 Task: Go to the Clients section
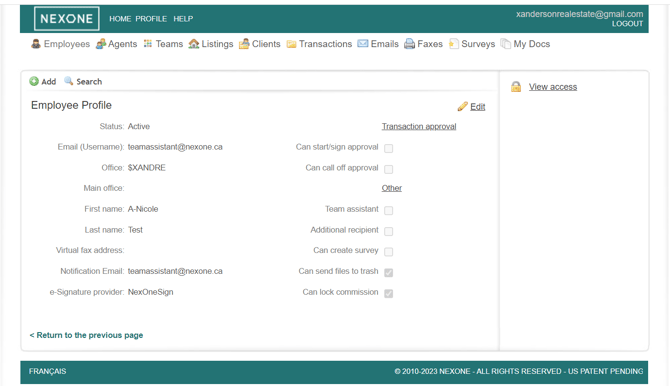(x=266, y=44)
